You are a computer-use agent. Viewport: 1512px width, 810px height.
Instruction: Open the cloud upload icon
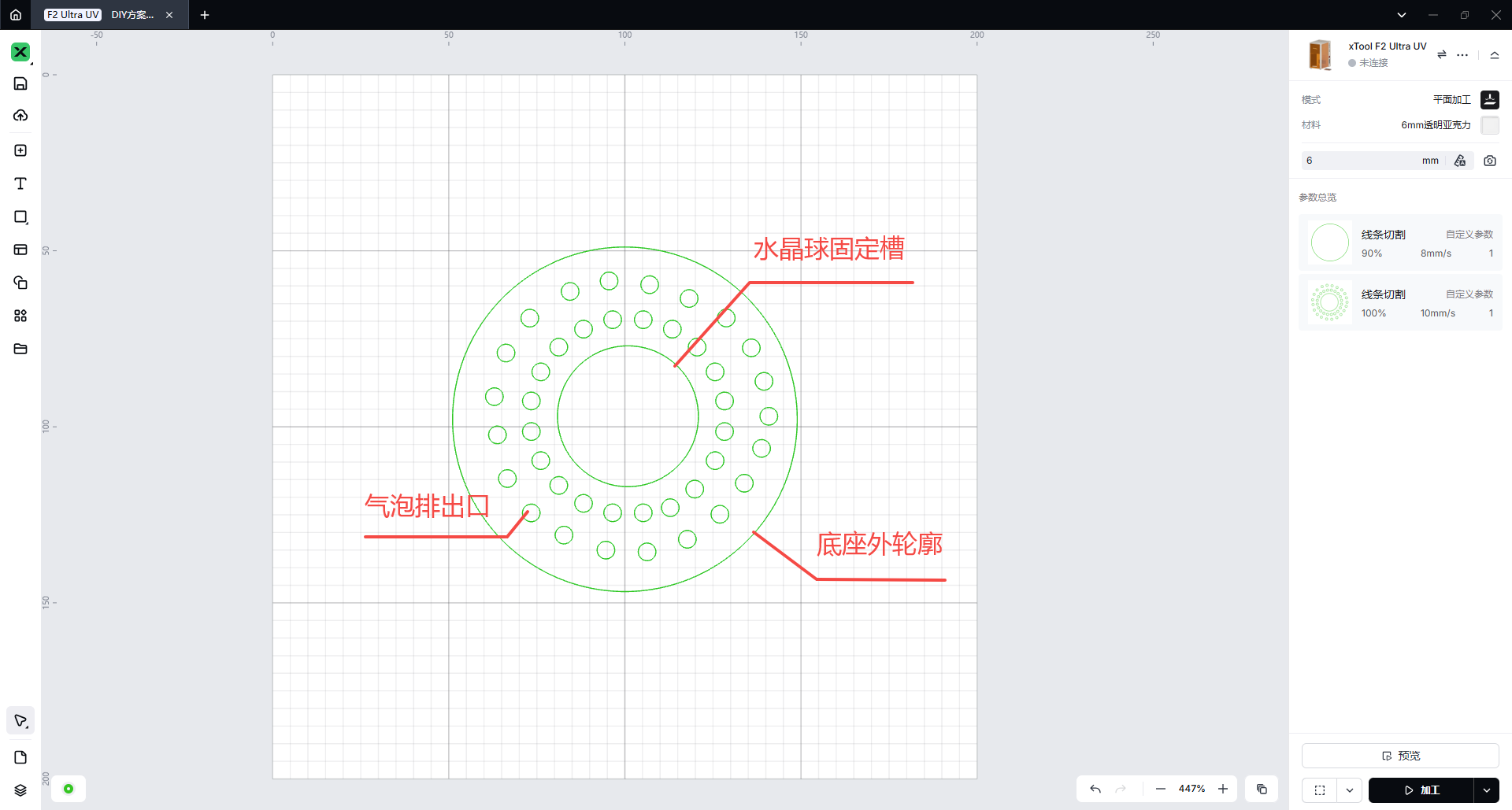click(20, 116)
